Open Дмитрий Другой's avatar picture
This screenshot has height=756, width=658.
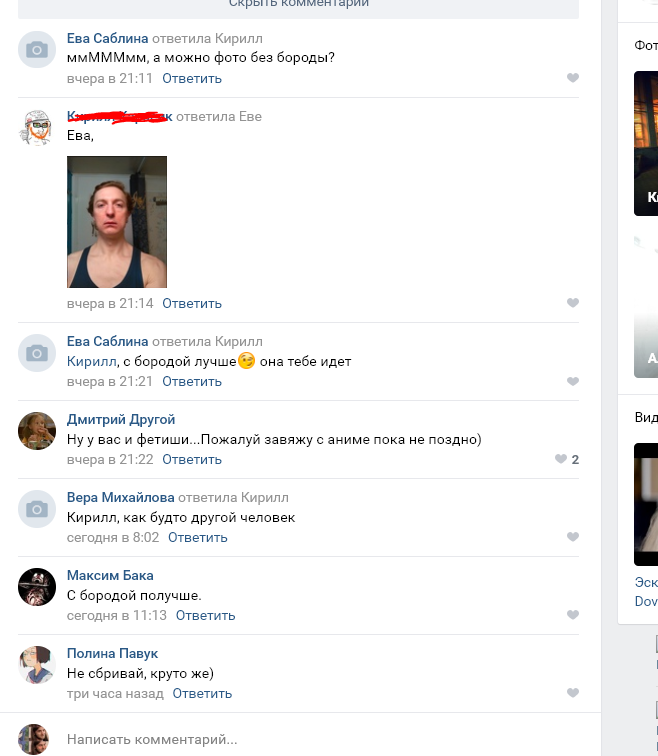tap(37, 431)
